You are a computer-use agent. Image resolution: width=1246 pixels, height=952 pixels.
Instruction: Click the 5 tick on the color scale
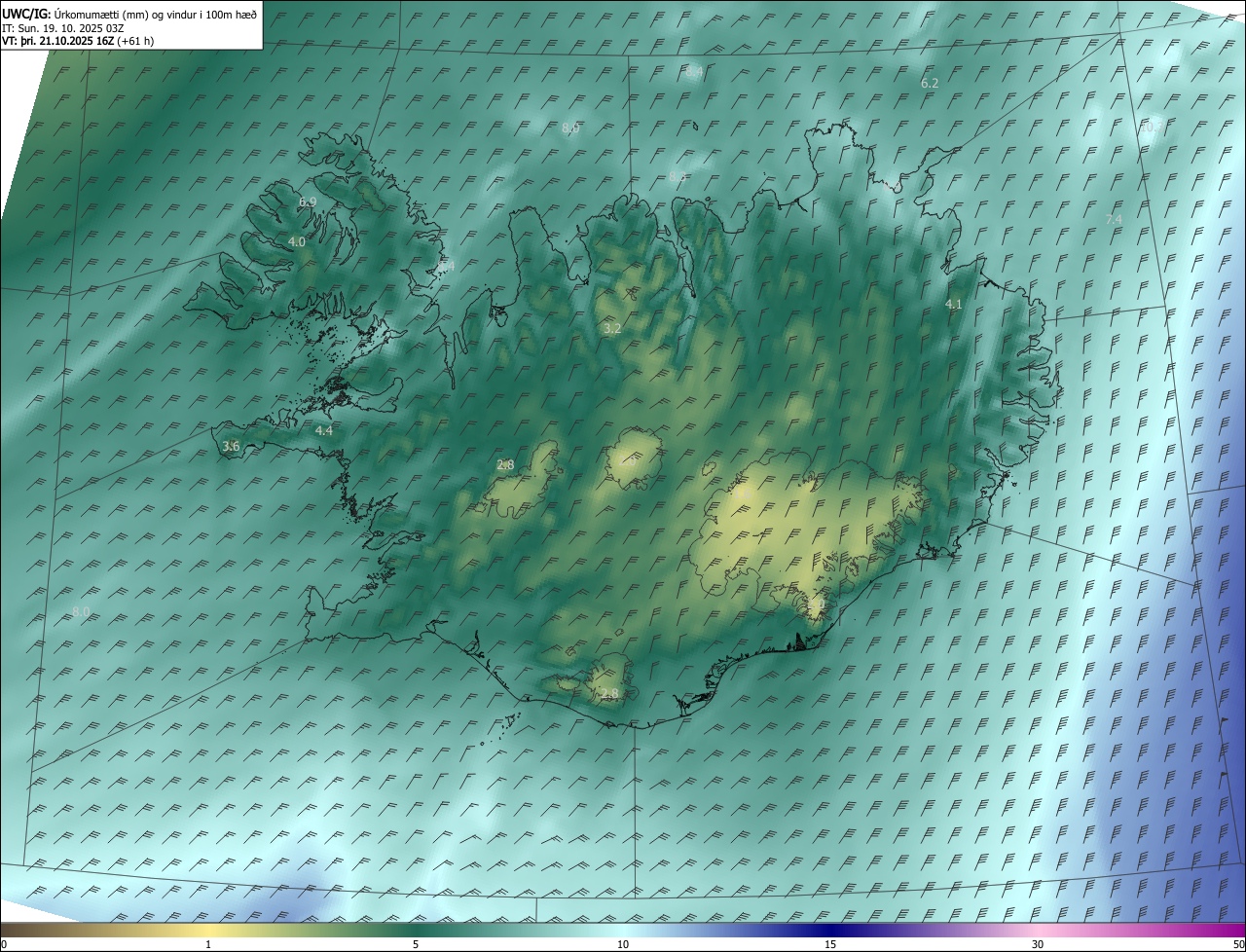click(x=416, y=944)
